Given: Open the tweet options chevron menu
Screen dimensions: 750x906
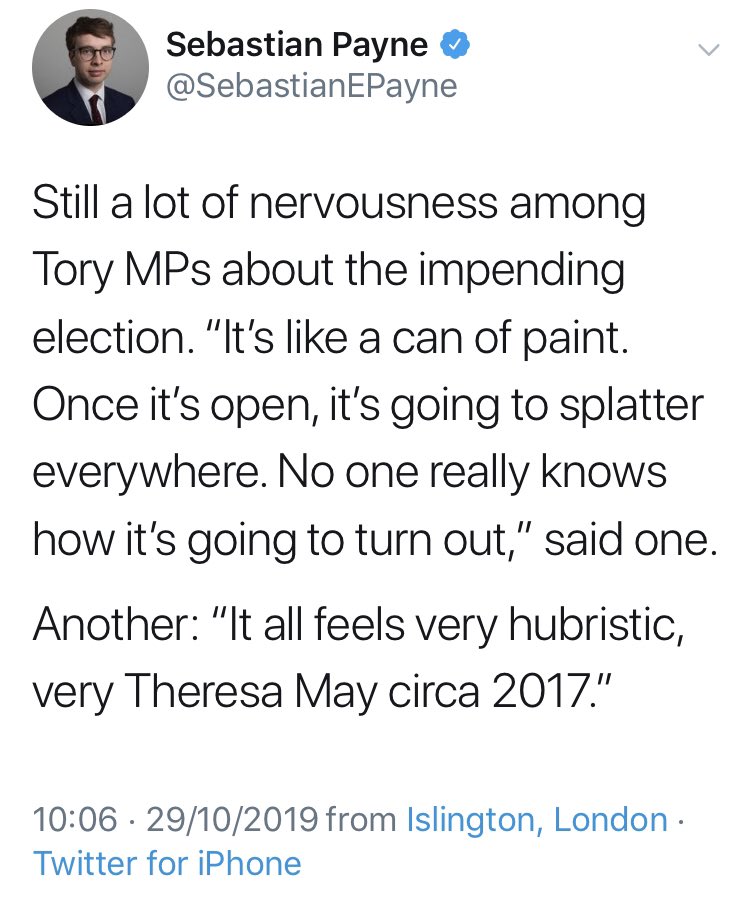Looking at the screenshot, I should [x=706, y=49].
